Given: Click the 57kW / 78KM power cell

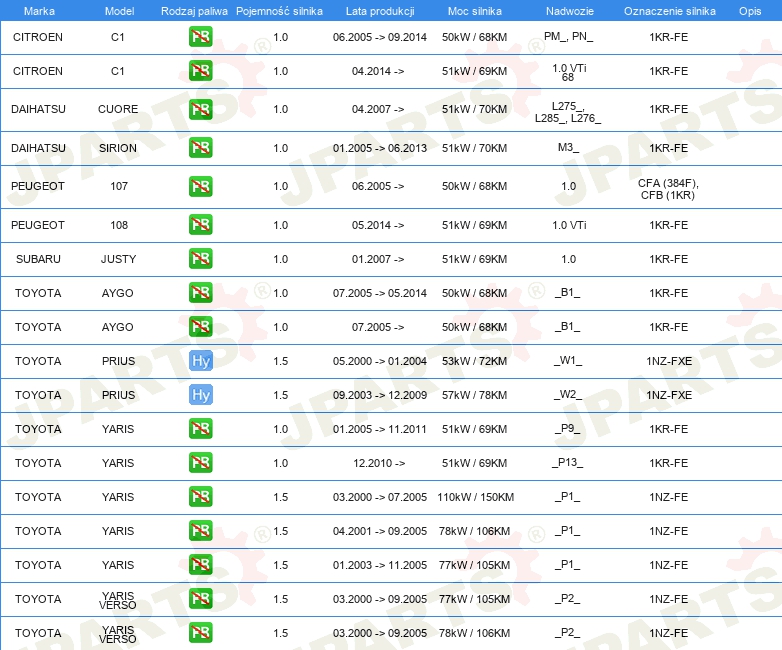Looking at the screenshot, I should 475,395.
